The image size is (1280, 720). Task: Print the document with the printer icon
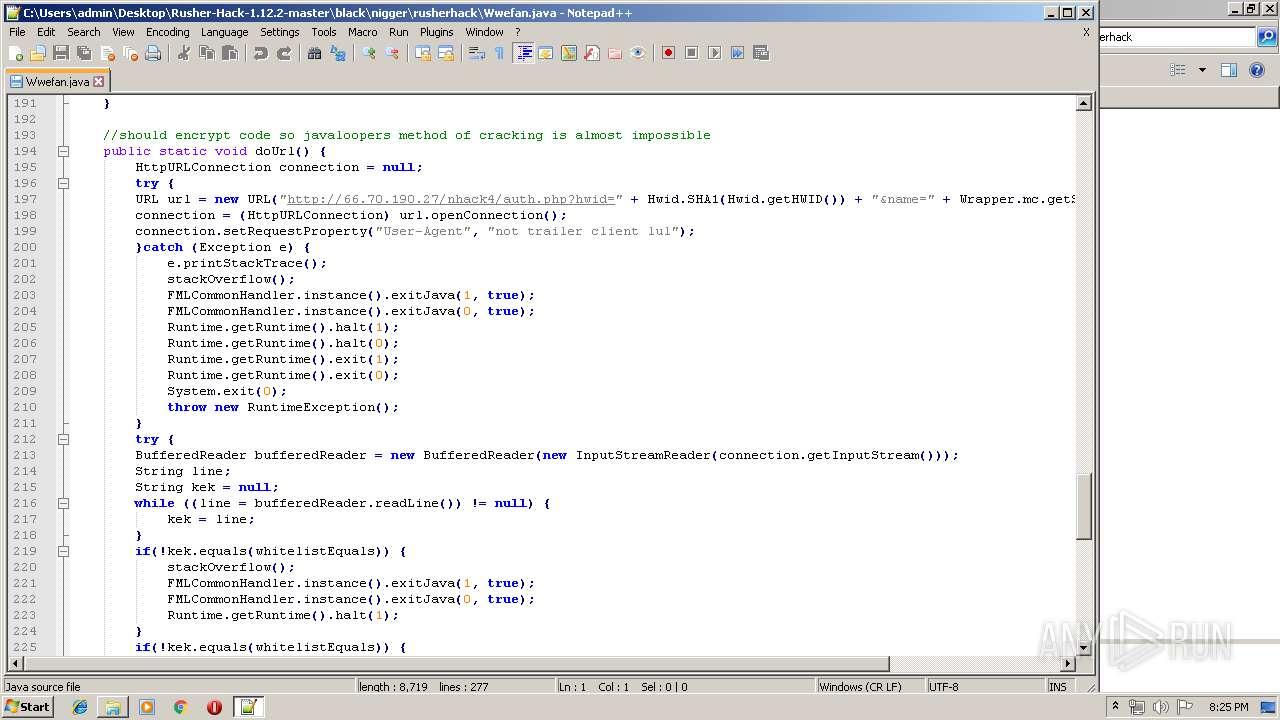click(153, 53)
